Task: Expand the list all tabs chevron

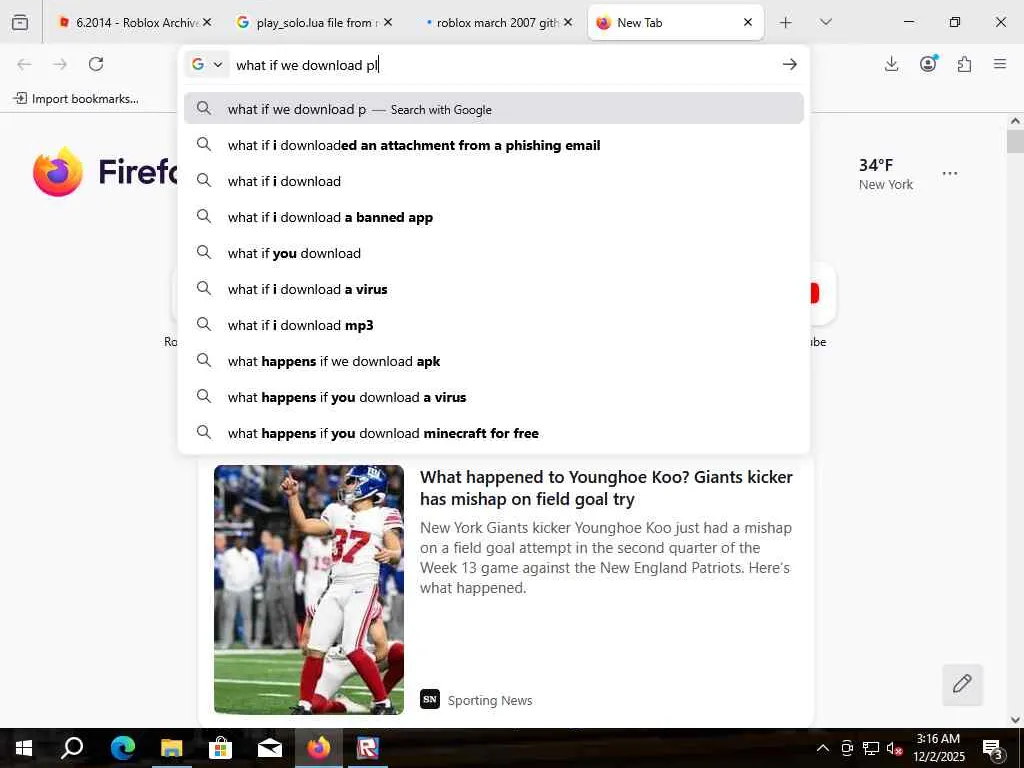Action: [x=825, y=22]
